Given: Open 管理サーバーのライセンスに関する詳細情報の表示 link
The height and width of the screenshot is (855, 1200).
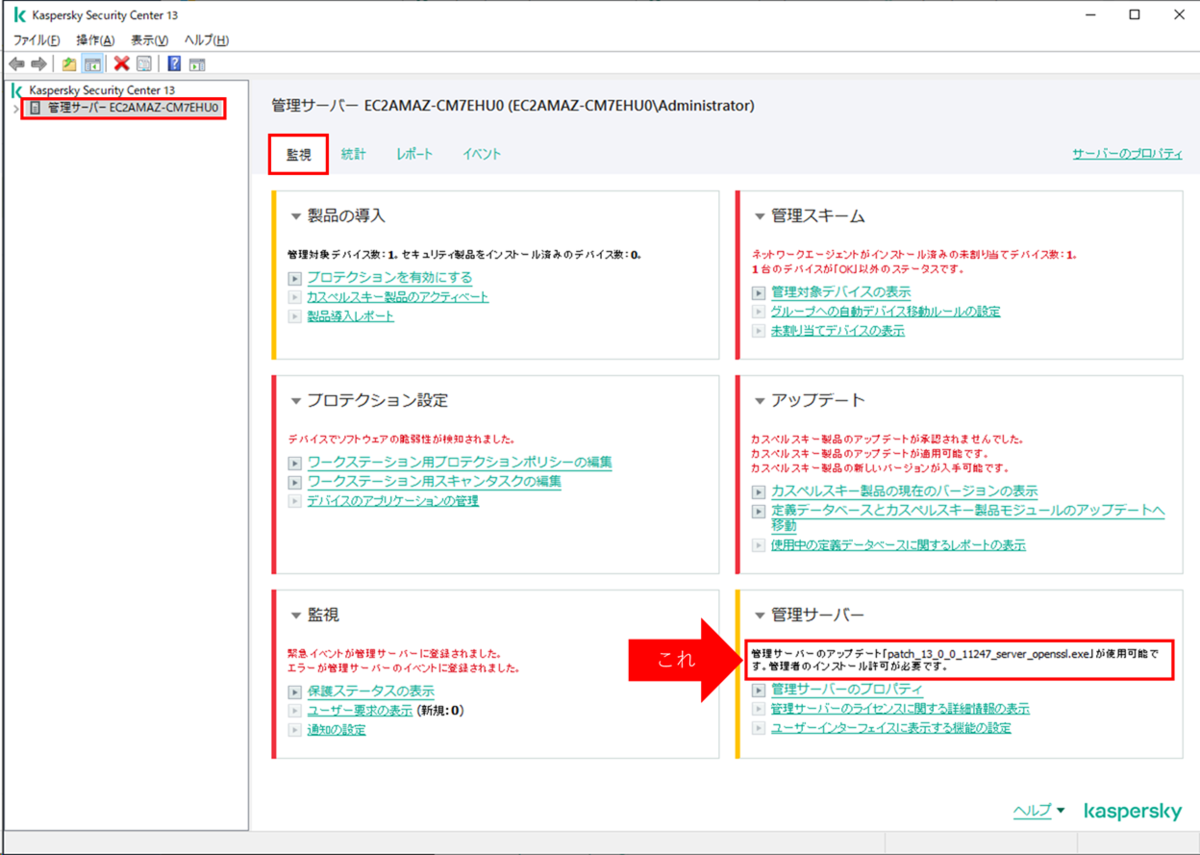Looking at the screenshot, I should [x=900, y=709].
